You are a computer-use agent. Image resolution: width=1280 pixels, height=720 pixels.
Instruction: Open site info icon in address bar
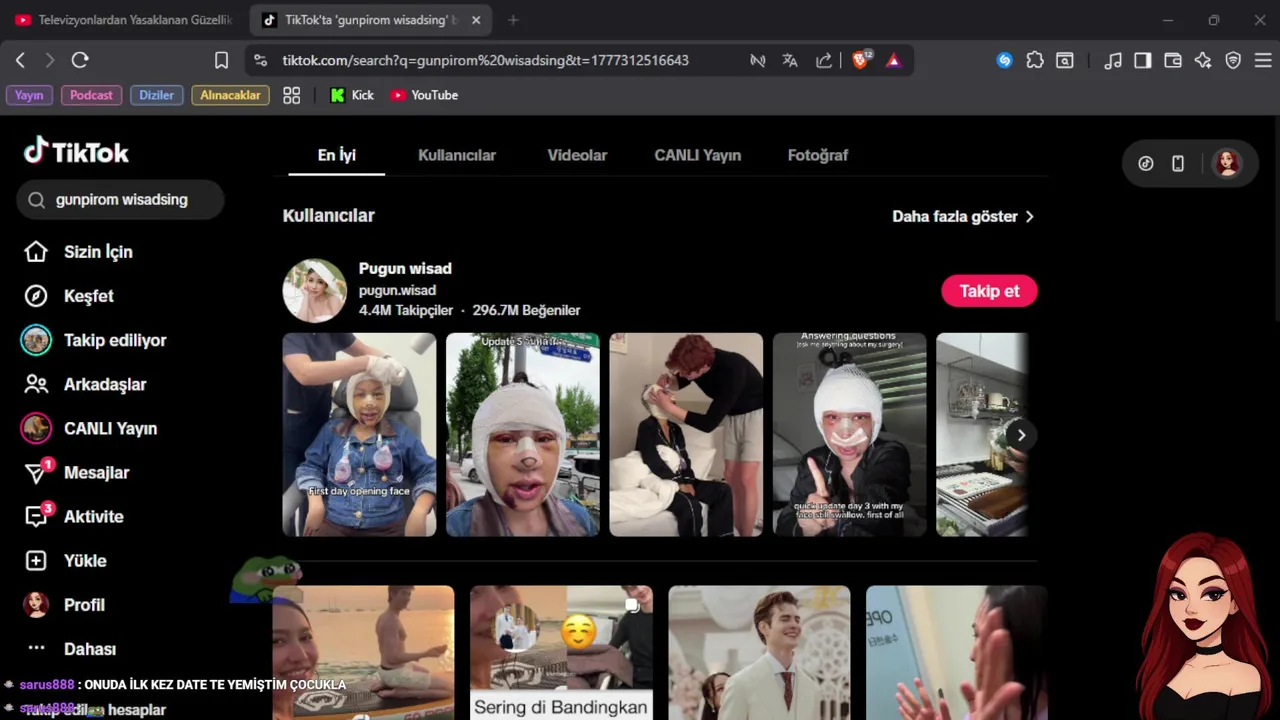click(x=261, y=60)
